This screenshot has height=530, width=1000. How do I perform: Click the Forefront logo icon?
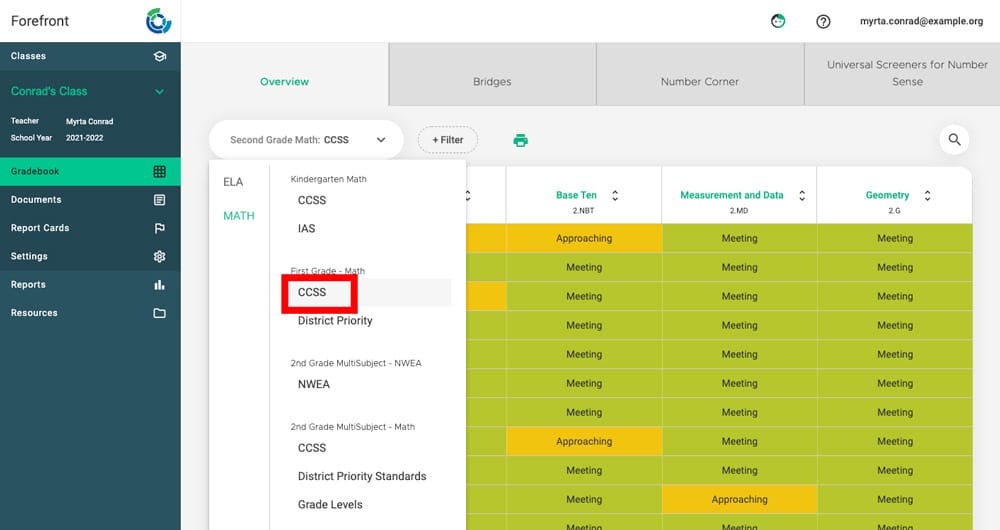pyautogui.click(x=158, y=21)
